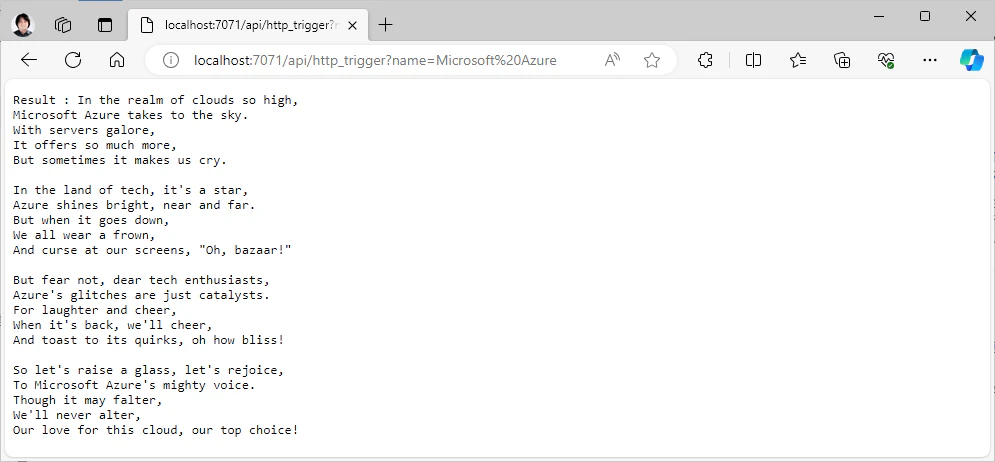Click the line "We all wear a frown,"

[x=84, y=235]
